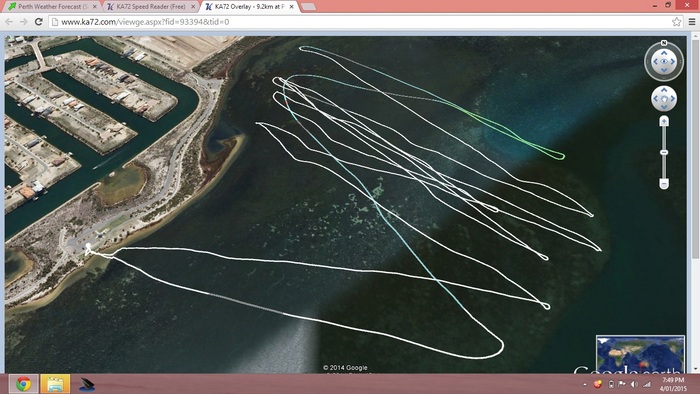Screen dimensions: 700x394
Task: Open the Chrome menu hamburger icon
Action: tap(692, 21)
